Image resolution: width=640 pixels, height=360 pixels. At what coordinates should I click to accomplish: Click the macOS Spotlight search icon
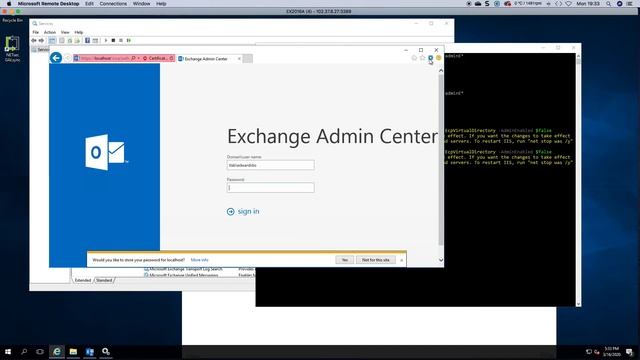tap(608, 4)
